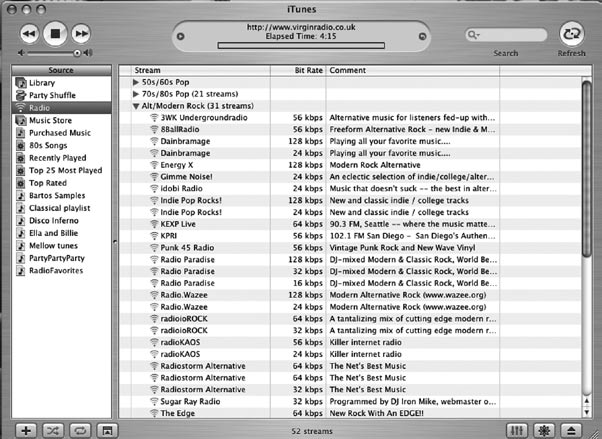This screenshot has width=602, height=439.
Task: Show the artwork viewer pane button
Action: 106,429
